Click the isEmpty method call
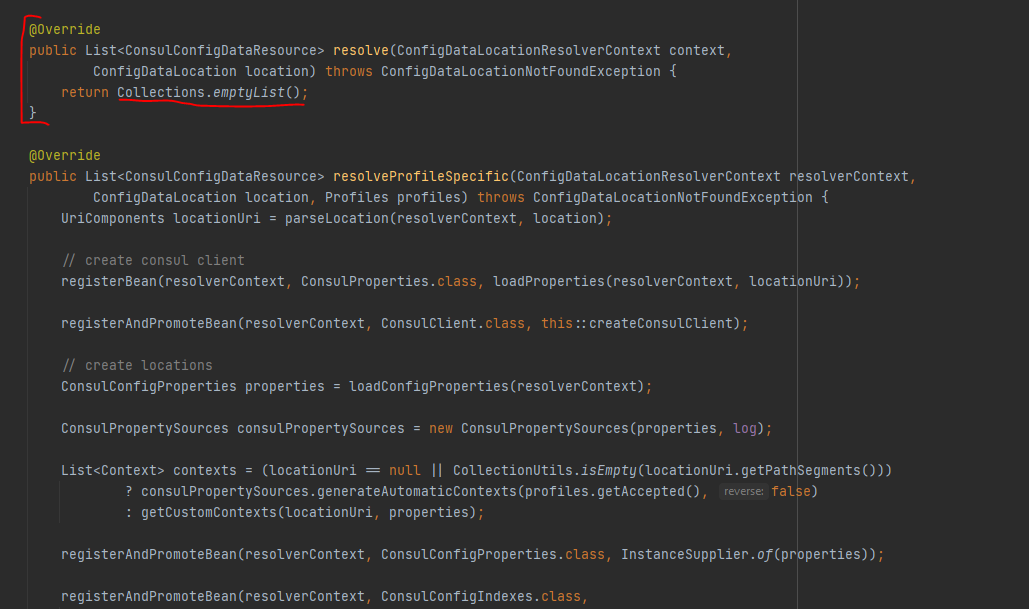Image resolution: width=1029 pixels, height=609 pixels. (608, 471)
